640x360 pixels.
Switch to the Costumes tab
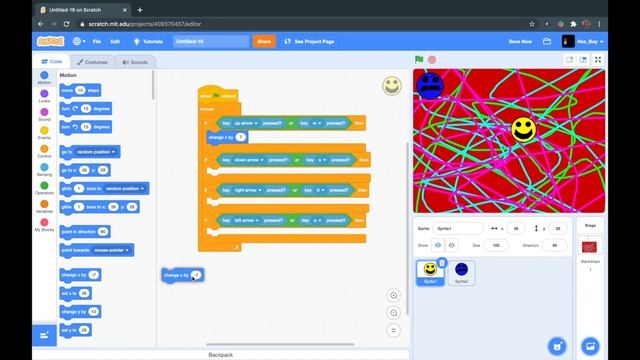(x=93, y=62)
